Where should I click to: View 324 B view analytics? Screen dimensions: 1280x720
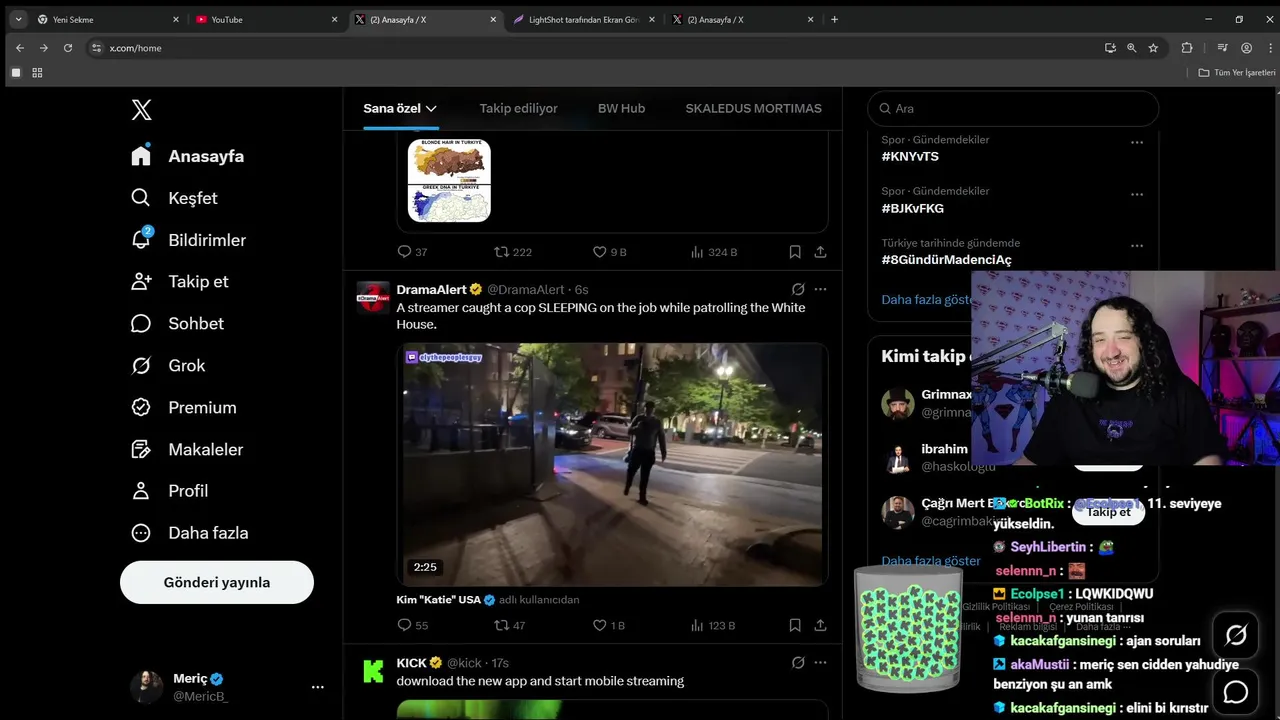pos(713,252)
